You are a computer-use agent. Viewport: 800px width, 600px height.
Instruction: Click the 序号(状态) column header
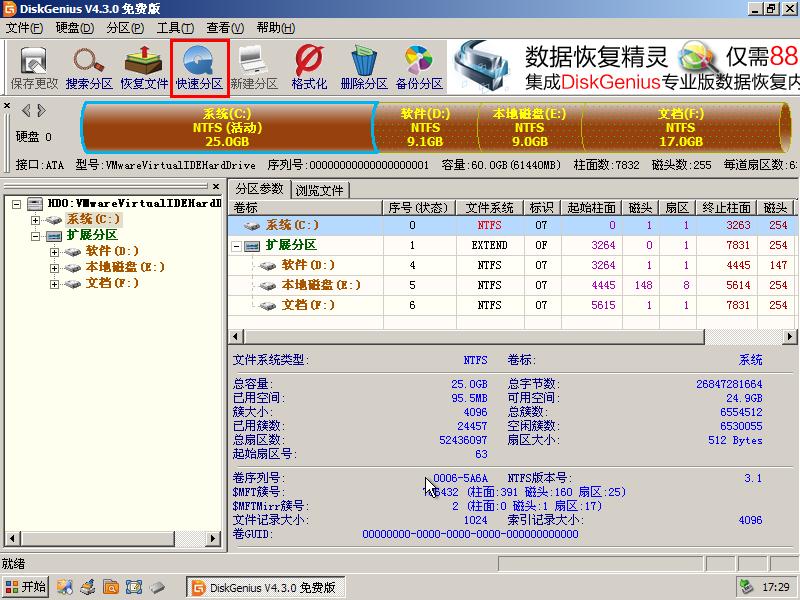418,208
